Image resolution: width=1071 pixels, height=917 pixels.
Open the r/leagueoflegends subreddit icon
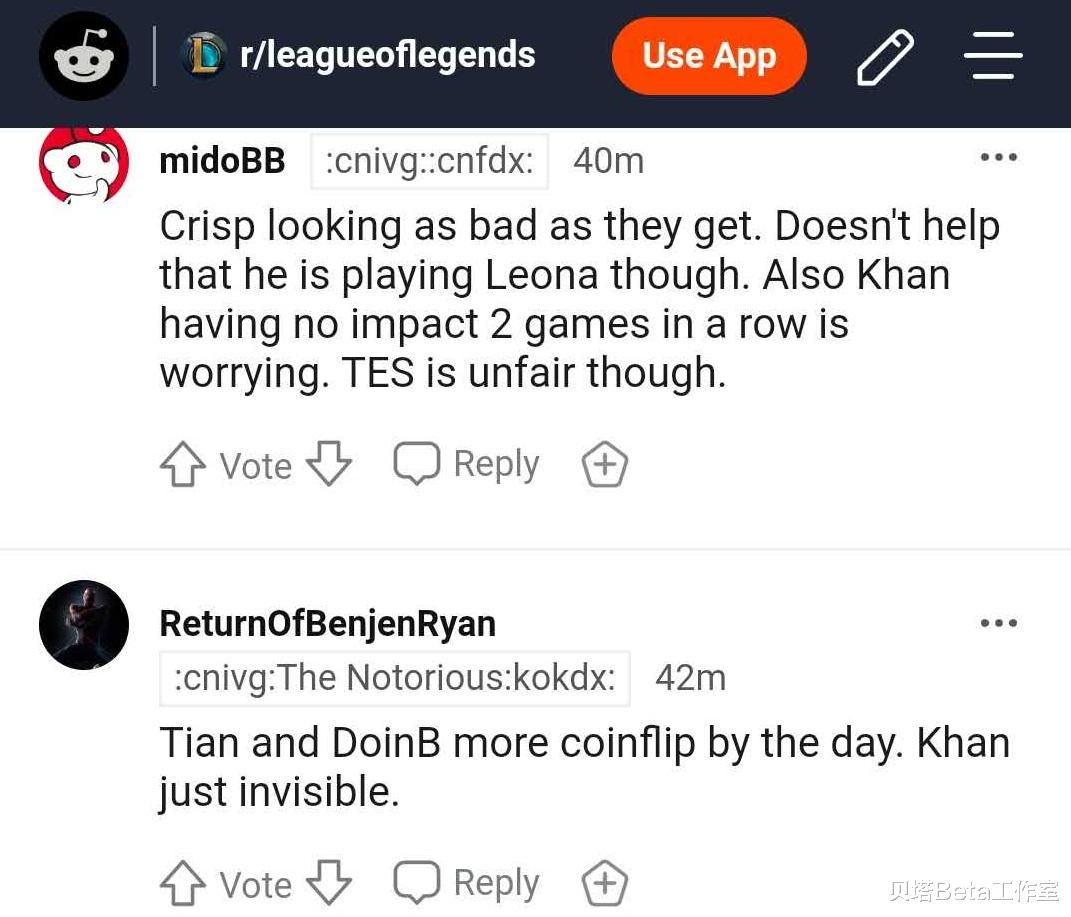point(203,56)
